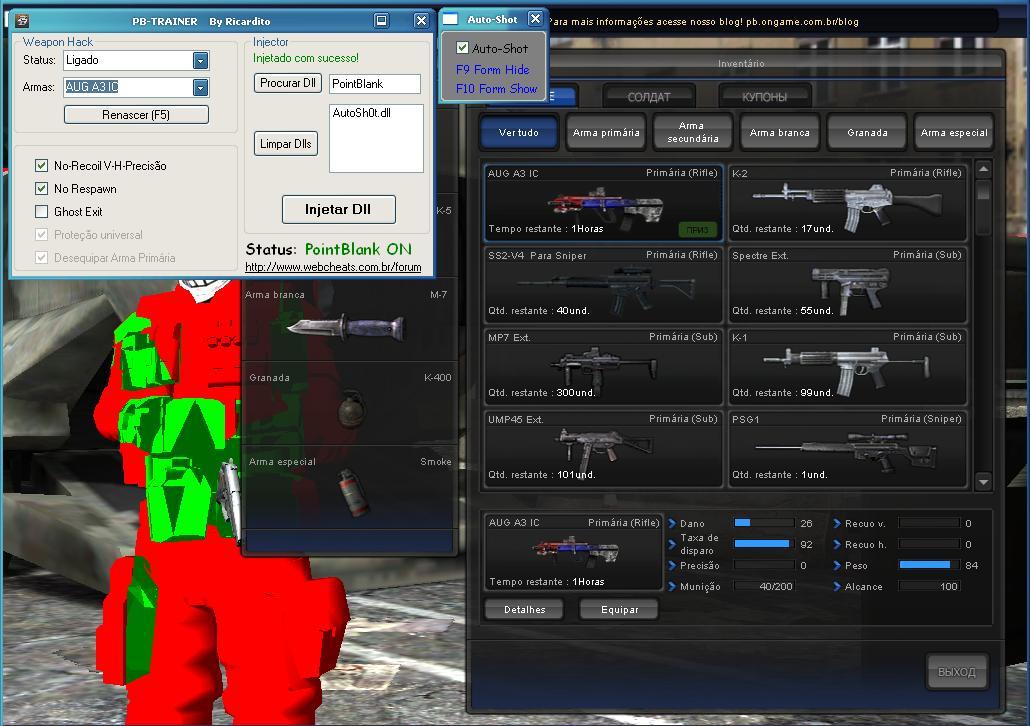Choose the SS2-V4 Para Sniper weapon
1030x726 pixels.
point(603,285)
